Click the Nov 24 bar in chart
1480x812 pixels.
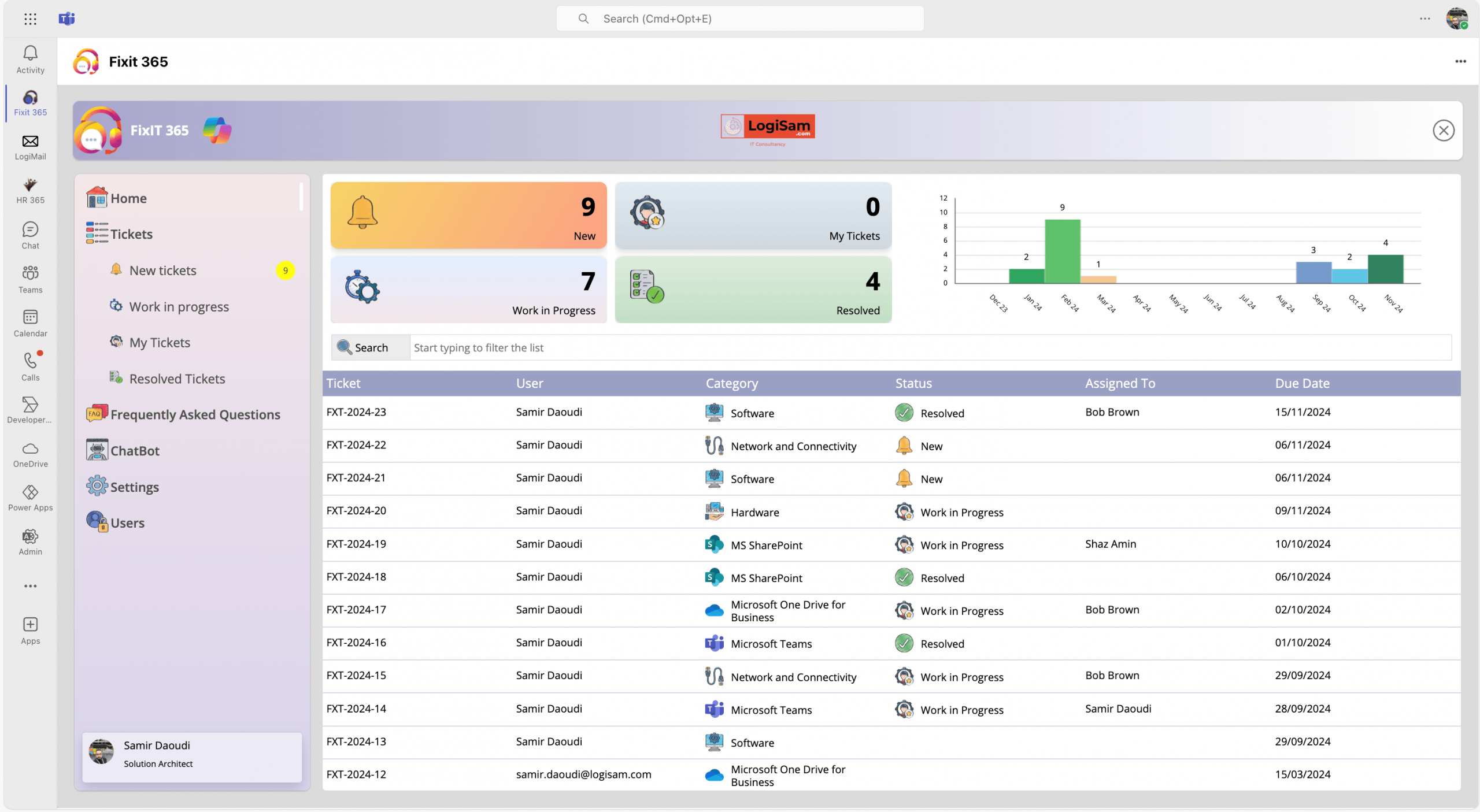(1385, 269)
